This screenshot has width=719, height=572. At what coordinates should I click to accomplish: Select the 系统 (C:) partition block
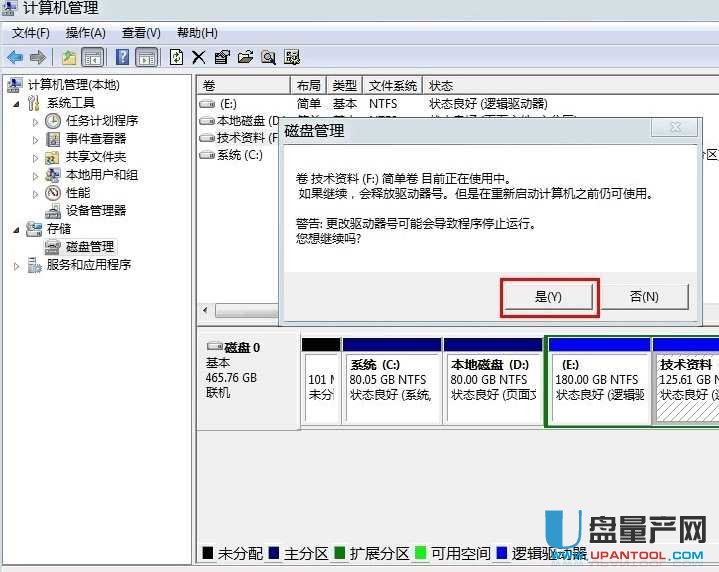click(x=391, y=380)
